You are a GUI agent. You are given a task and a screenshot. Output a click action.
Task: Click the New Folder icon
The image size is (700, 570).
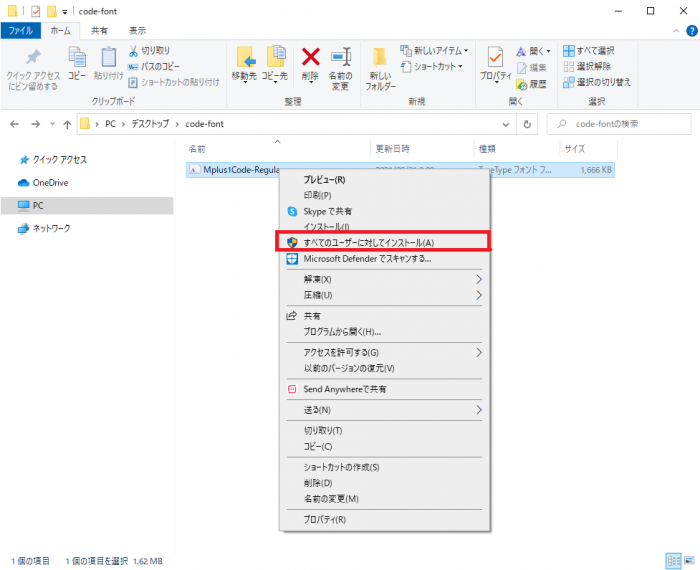[x=380, y=66]
